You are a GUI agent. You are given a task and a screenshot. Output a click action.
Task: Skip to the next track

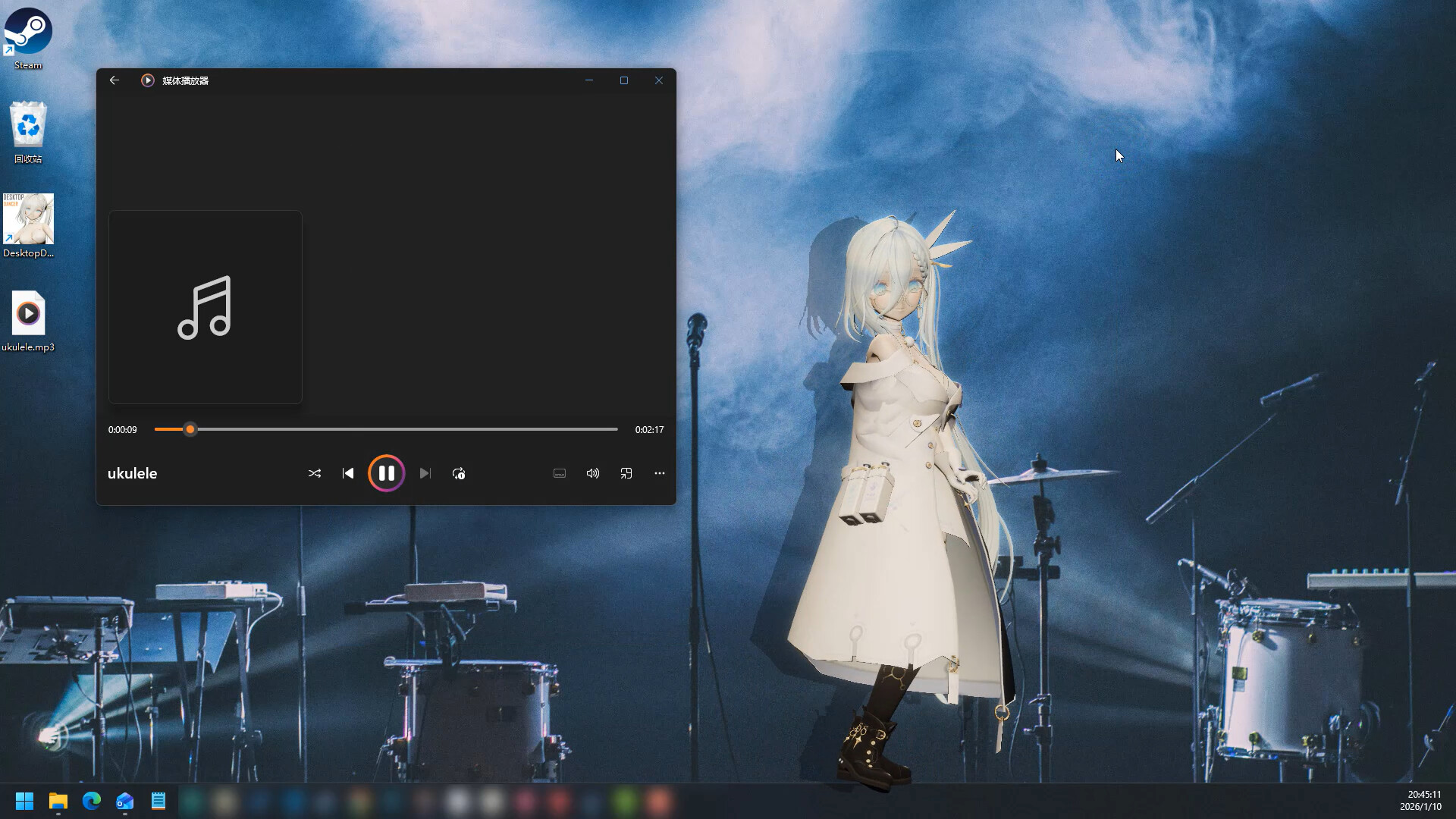point(425,473)
